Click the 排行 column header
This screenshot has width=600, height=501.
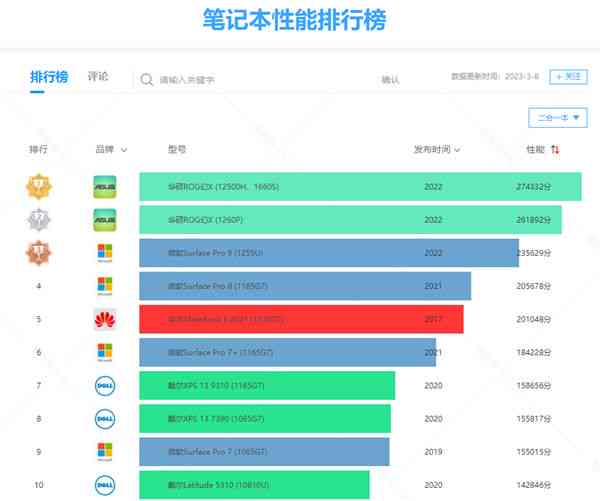39,149
